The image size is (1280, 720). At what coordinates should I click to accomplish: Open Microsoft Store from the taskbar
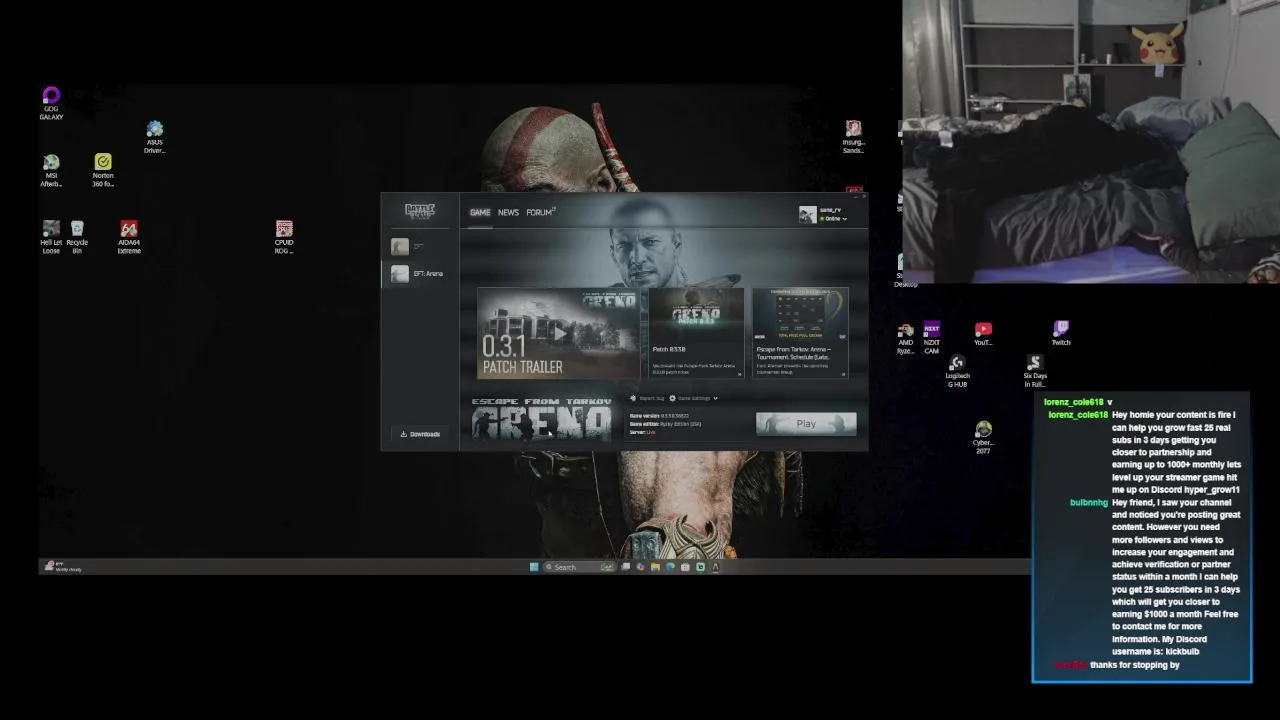(x=685, y=567)
